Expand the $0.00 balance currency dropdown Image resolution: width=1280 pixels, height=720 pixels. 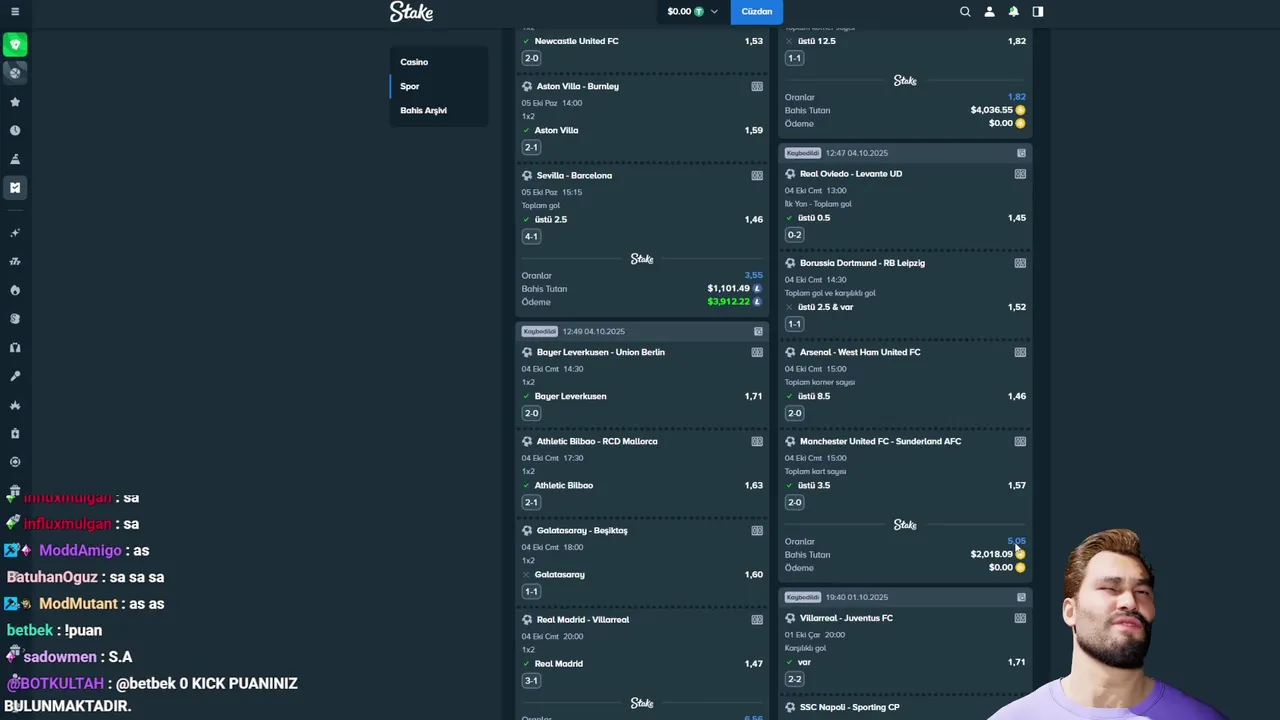point(692,12)
